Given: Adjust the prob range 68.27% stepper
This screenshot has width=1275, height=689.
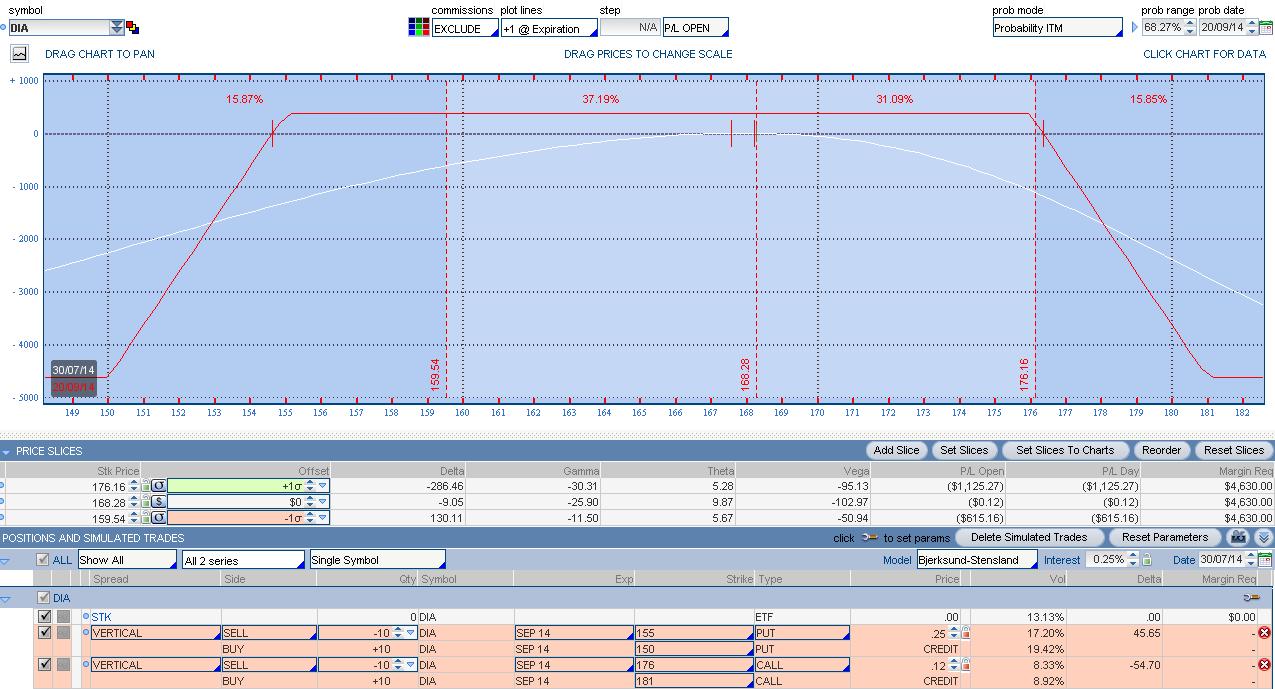Looking at the screenshot, I should click(x=1190, y=28).
